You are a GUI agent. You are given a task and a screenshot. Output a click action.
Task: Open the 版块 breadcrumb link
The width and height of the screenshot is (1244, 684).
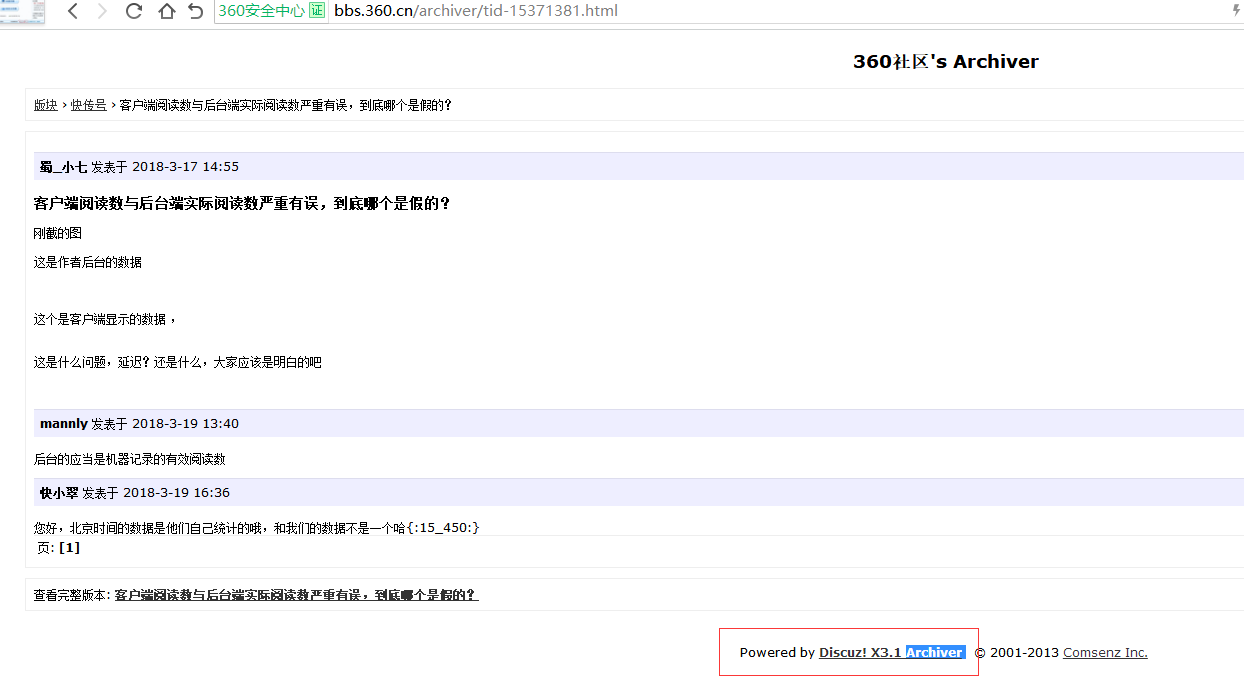pos(45,105)
